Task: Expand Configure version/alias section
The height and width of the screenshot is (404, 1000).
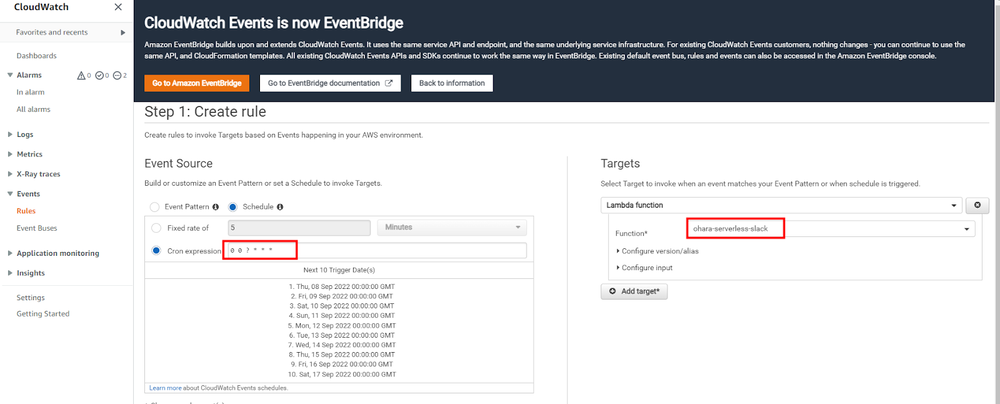Action: coord(658,250)
